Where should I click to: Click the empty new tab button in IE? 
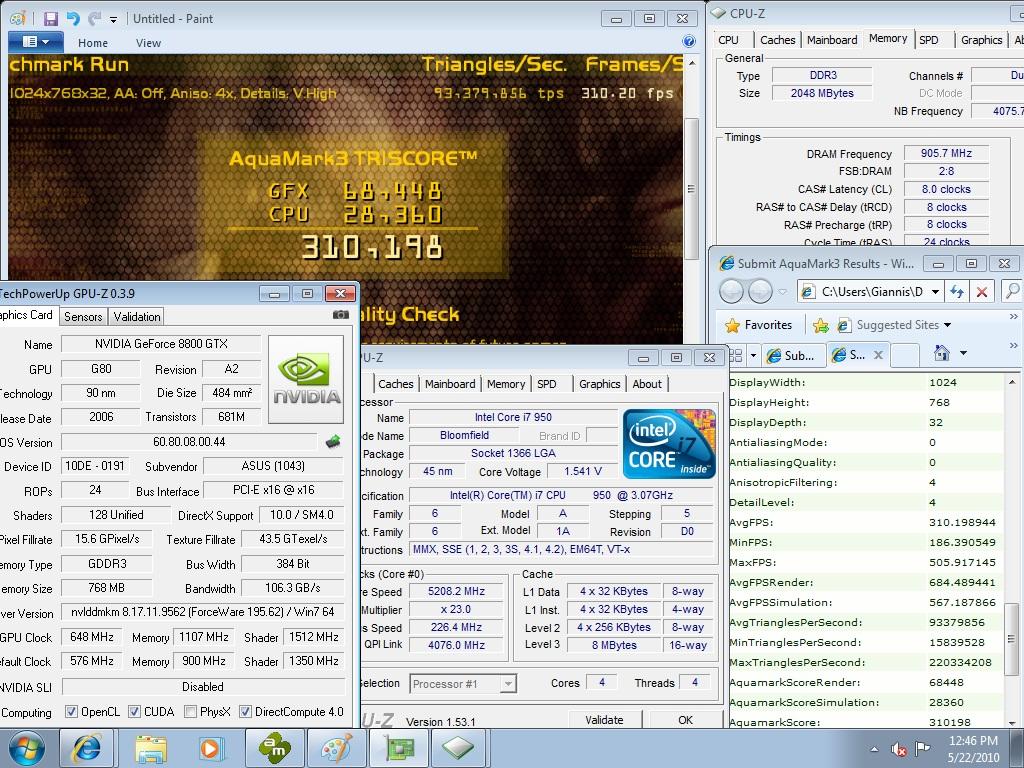click(x=904, y=355)
